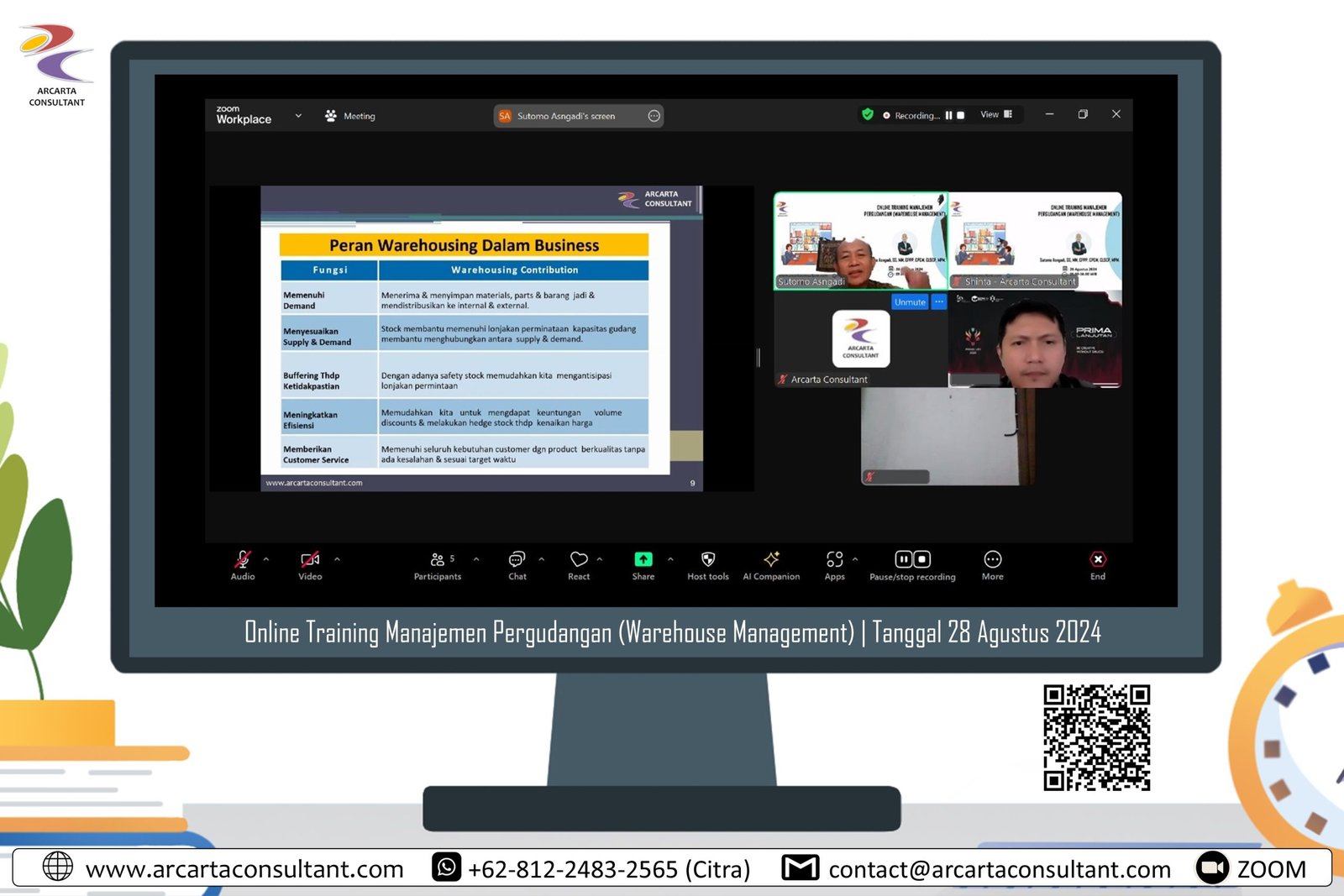This screenshot has height=896, width=1344.
Task: Click the blue Unmute button
Action: click(x=909, y=302)
